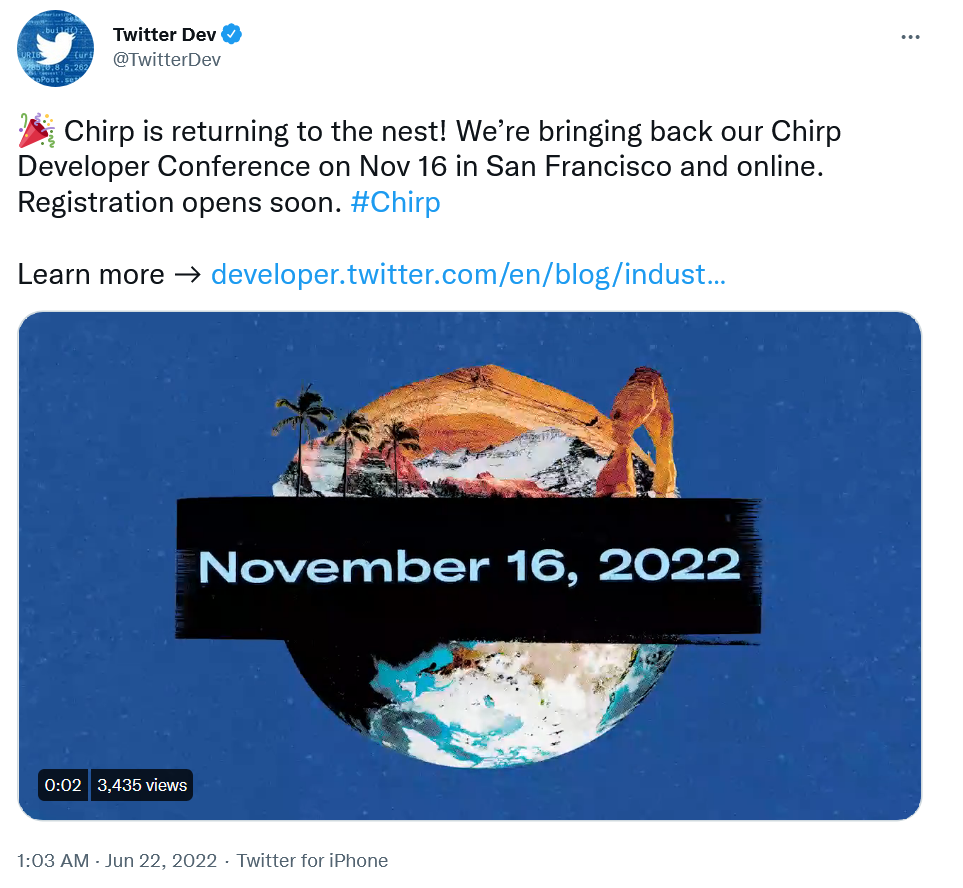Click the arrow after Learn more
Viewport: 963px width, 888px height.
click(187, 274)
